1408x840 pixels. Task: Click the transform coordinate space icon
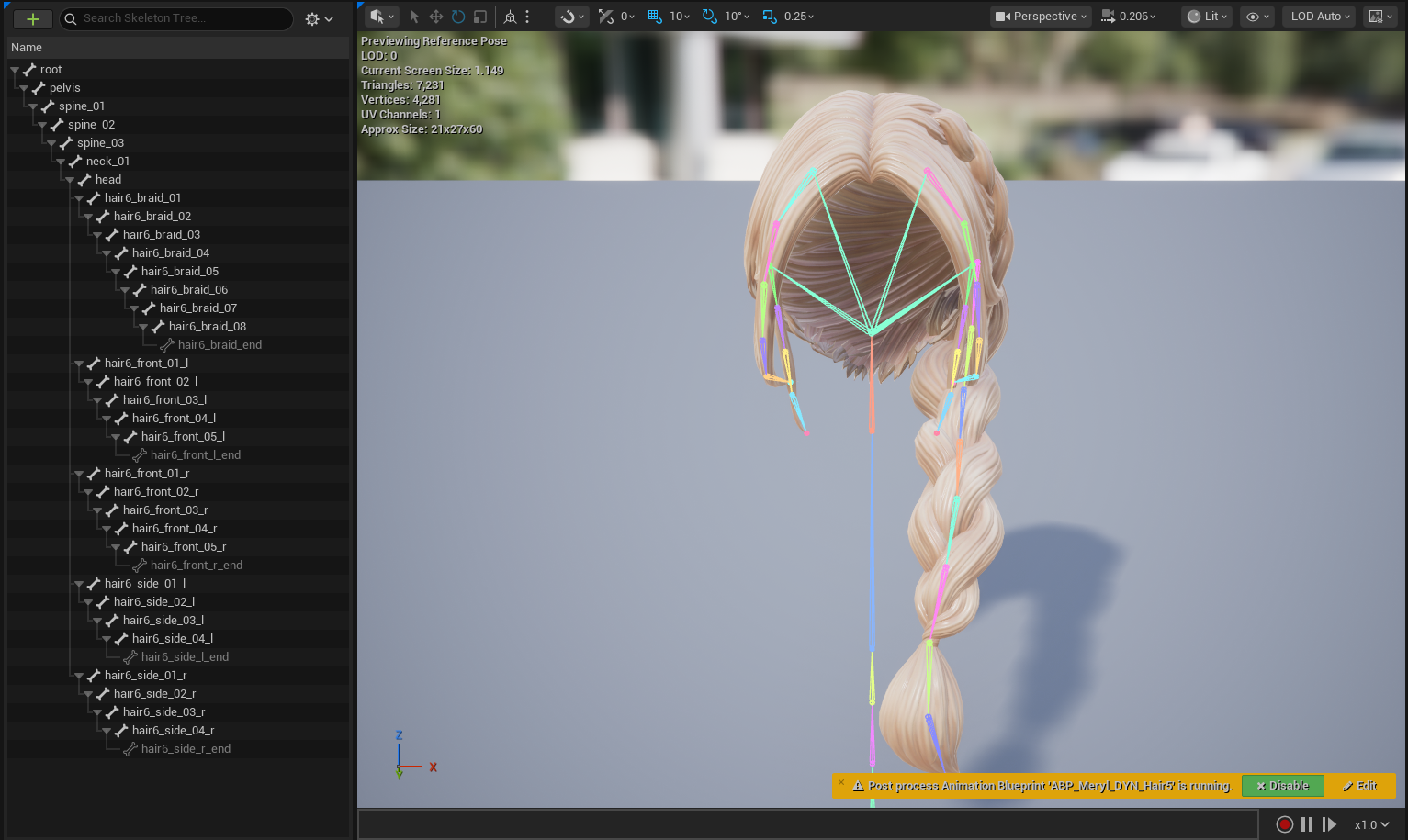(511, 17)
